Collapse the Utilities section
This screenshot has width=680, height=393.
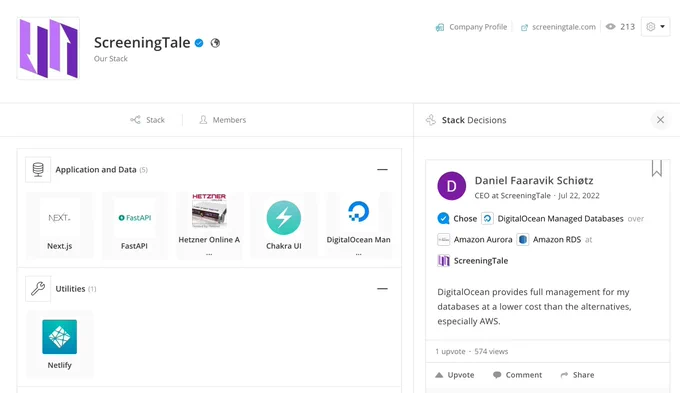click(382, 289)
